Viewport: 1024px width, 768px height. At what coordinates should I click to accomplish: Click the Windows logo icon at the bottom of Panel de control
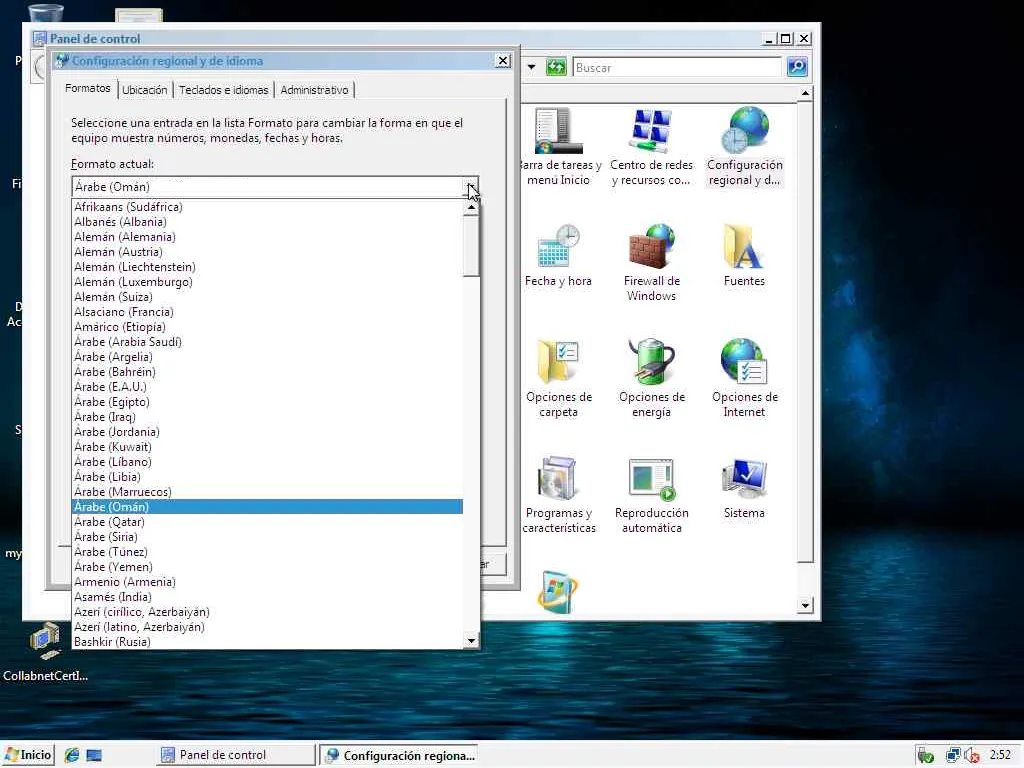coord(557,592)
